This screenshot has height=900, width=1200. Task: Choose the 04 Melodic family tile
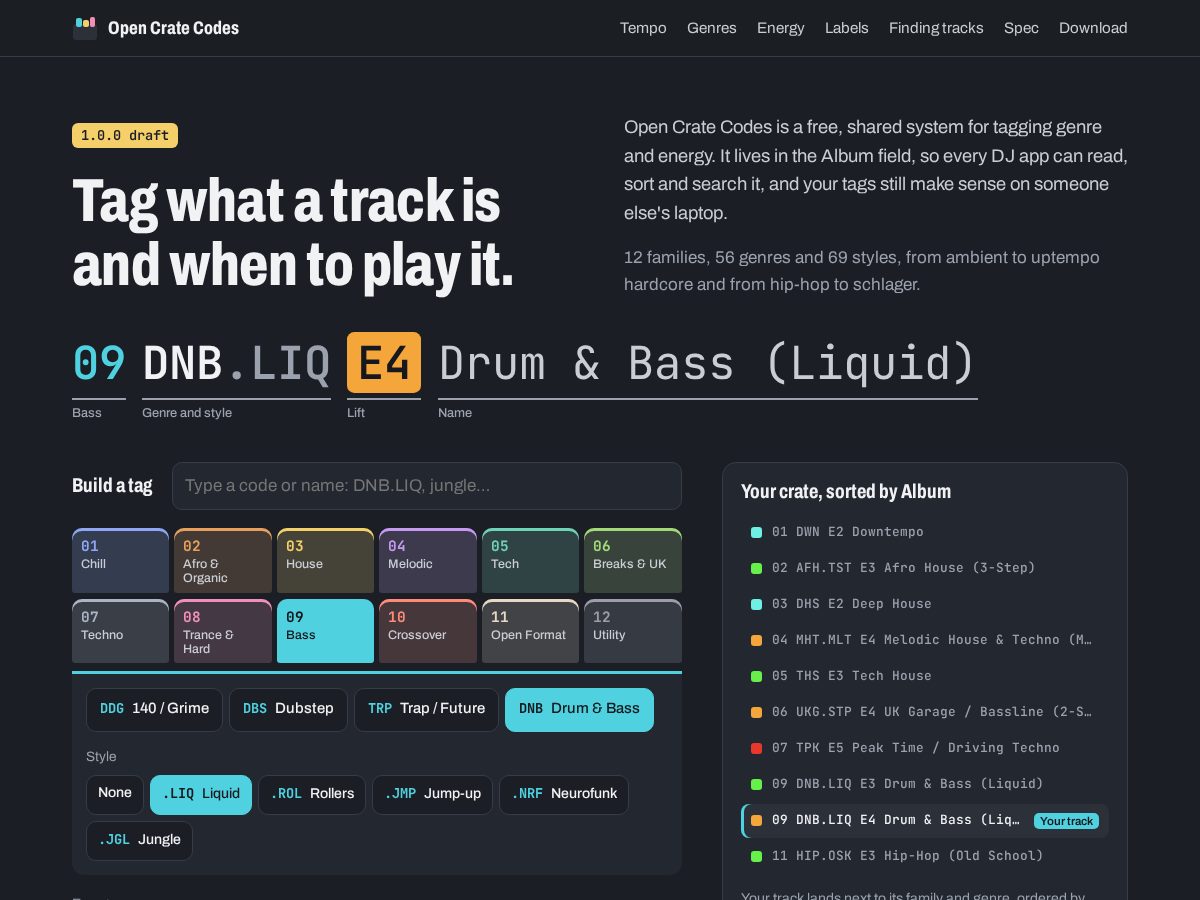(x=428, y=561)
